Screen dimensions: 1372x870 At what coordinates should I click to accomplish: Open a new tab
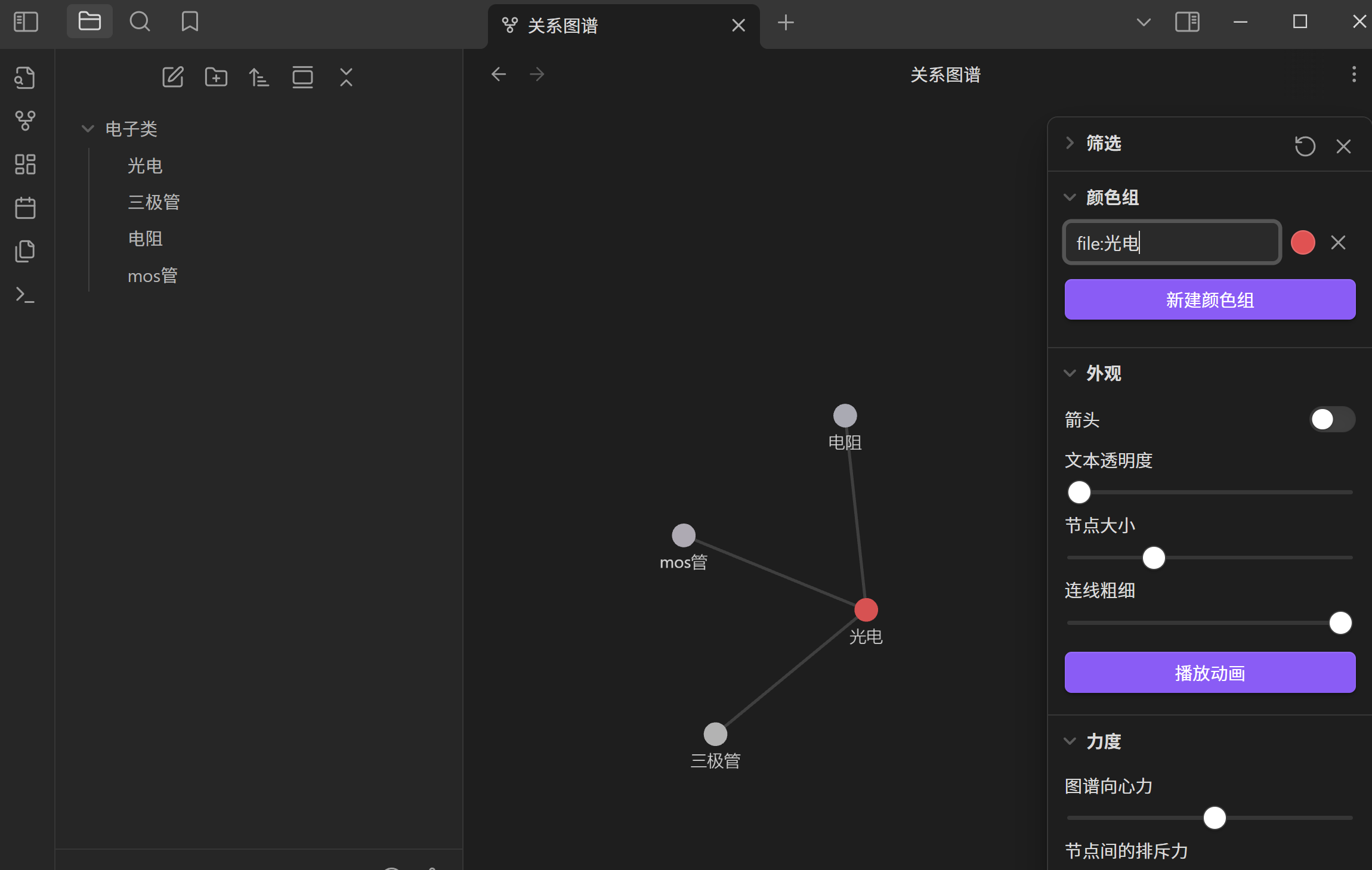(786, 23)
